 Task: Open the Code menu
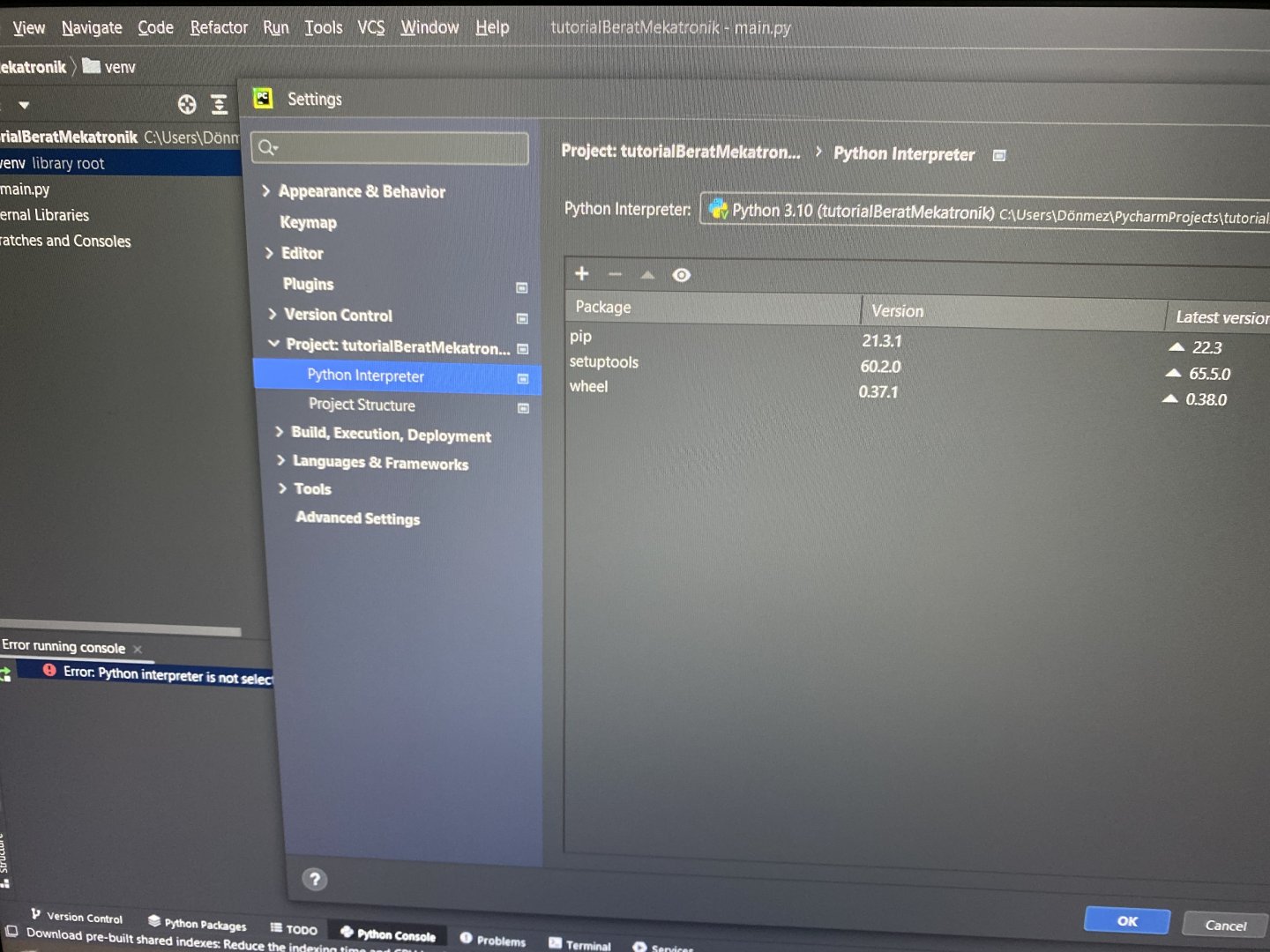pyautogui.click(x=155, y=27)
